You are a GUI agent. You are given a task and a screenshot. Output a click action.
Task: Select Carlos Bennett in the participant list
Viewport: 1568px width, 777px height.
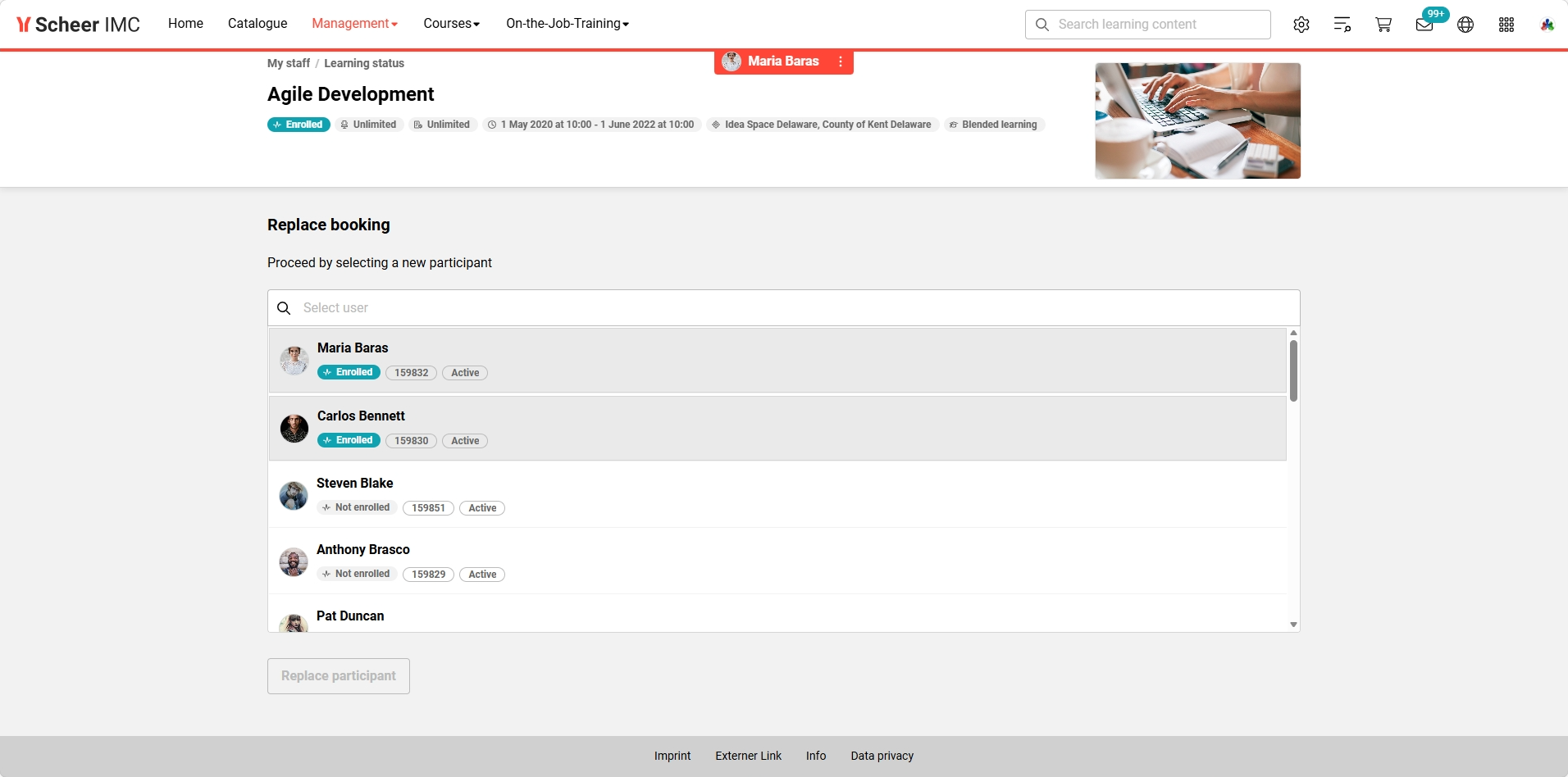[777, 429]
